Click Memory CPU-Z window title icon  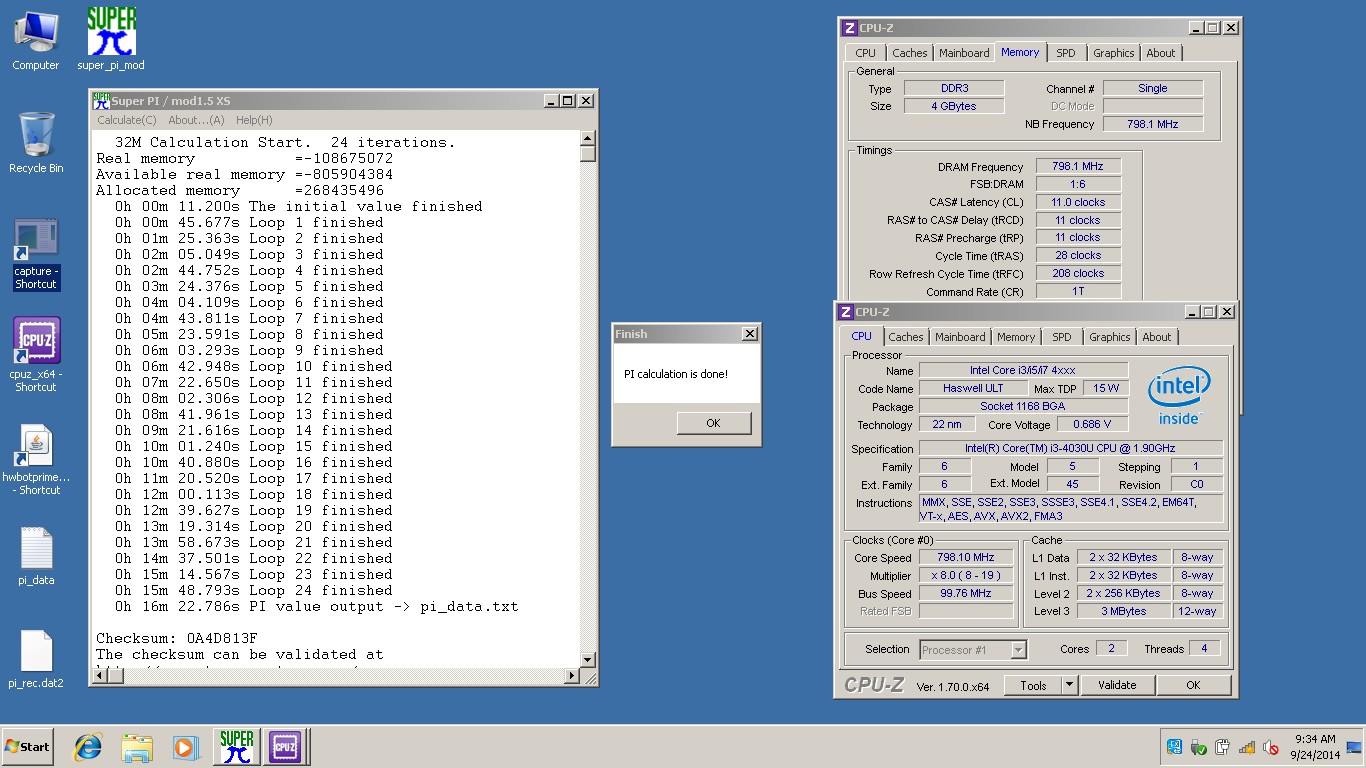click(x=850, y=28)
